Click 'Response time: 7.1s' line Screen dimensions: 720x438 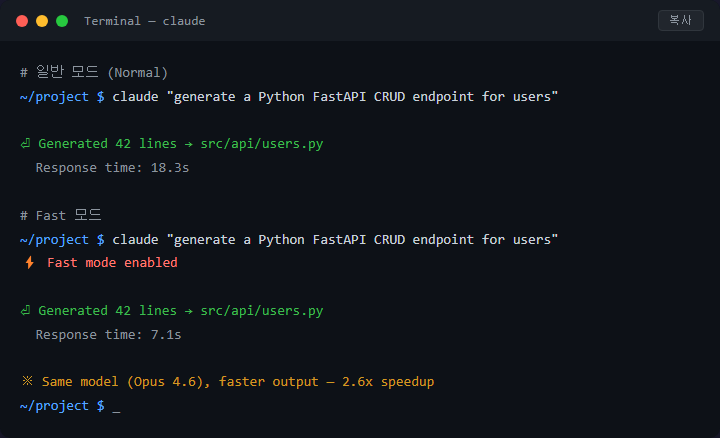pyautogui.click(x=108, y=335)
